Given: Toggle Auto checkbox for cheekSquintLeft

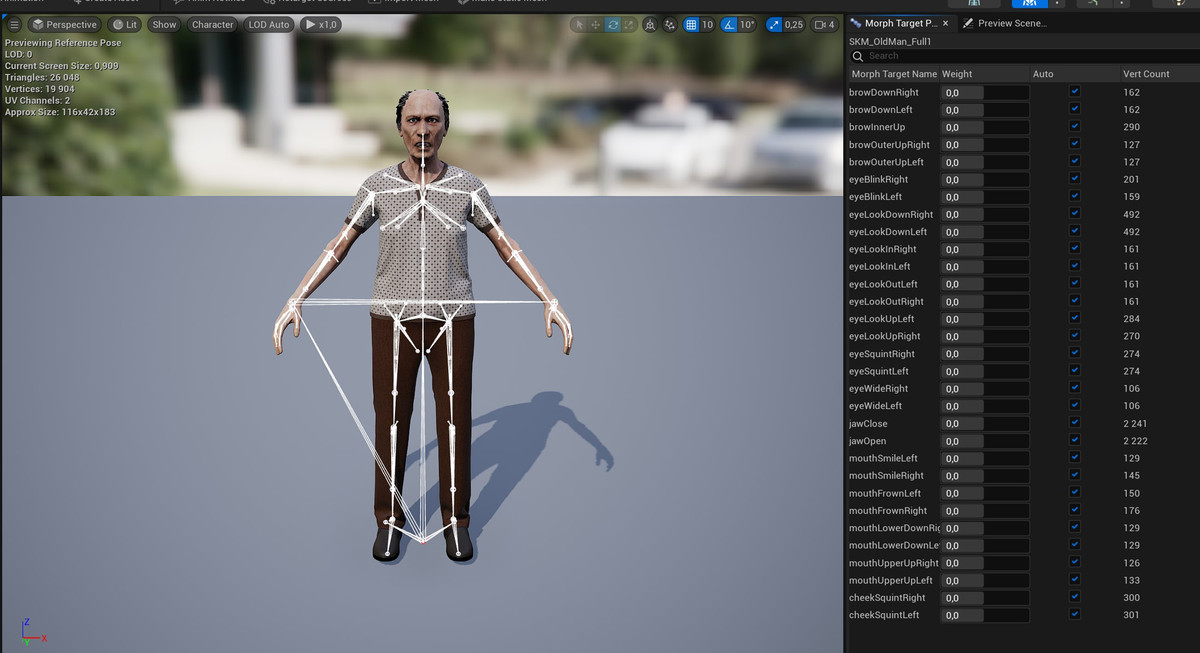Looking at the screenshot, I should pos(1075,615).
